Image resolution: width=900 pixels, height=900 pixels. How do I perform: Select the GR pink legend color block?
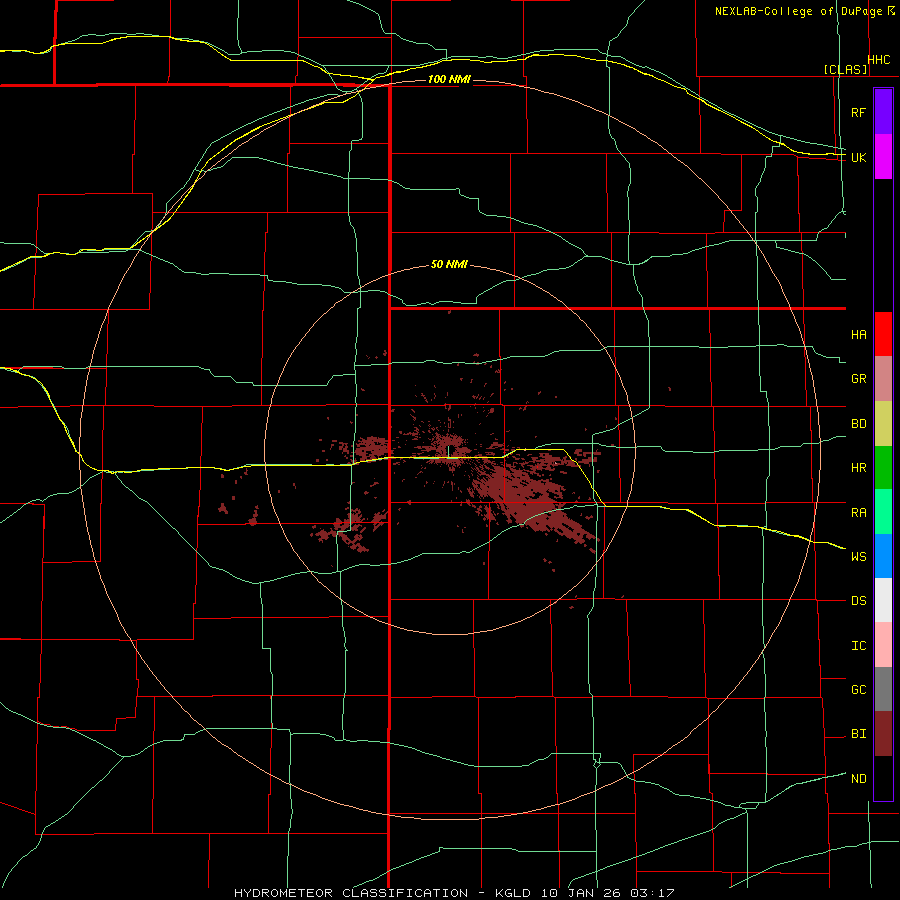point(883,379)
